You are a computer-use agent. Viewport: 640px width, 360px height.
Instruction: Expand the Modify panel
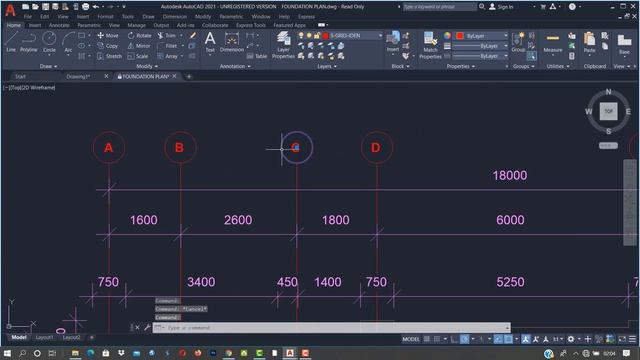click(147, 66)
